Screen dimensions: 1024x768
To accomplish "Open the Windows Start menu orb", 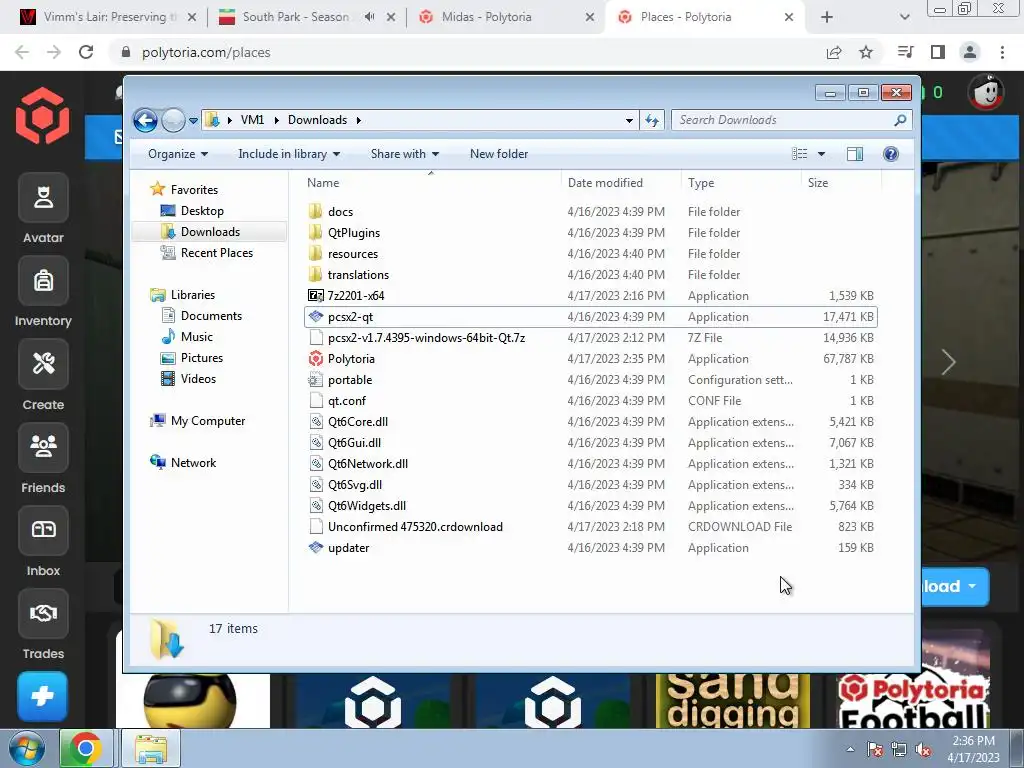I will 26,748.
